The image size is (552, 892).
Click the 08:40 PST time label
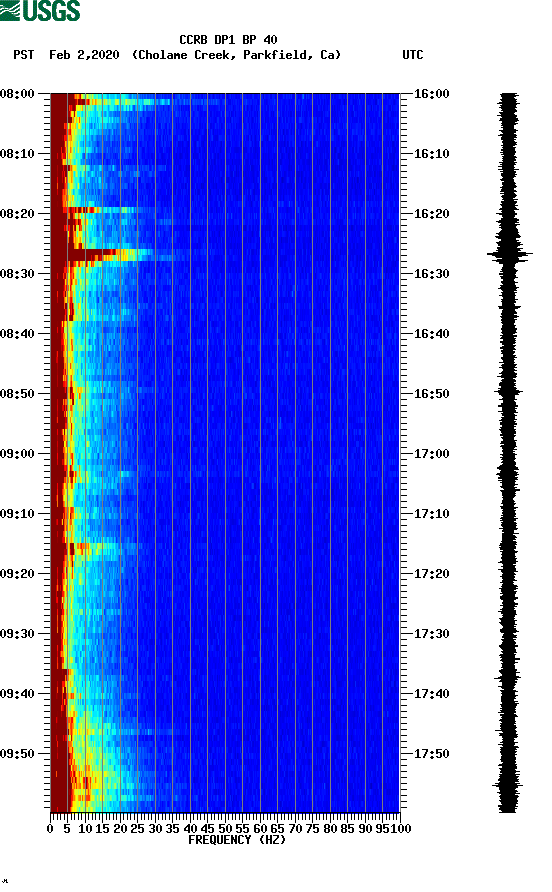point(18,334)
